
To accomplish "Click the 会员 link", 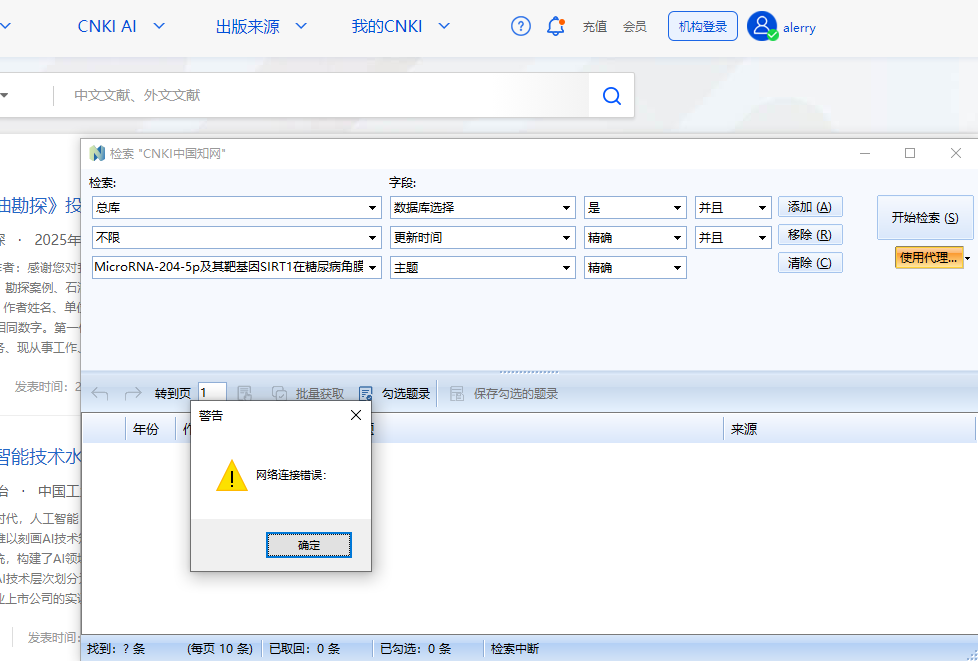I will point(634,27).
